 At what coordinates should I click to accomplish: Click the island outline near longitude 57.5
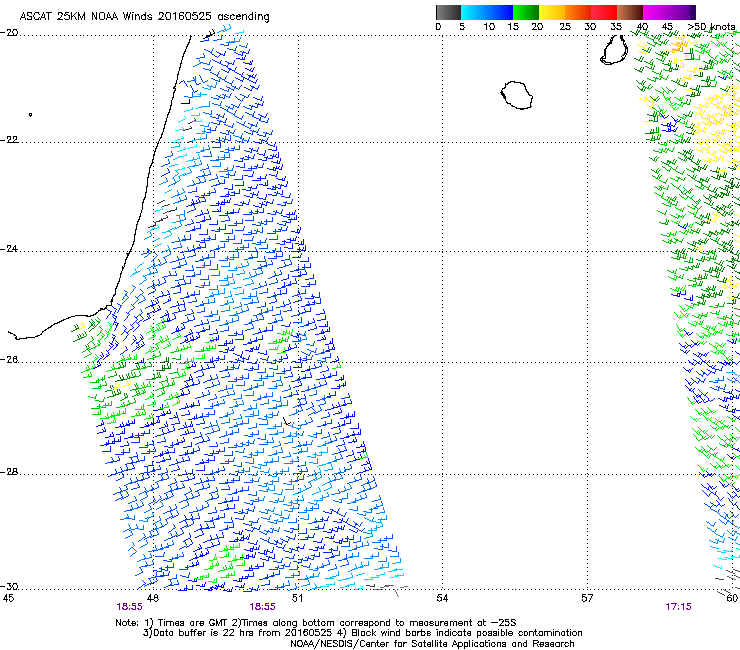(x=614, y=50)
